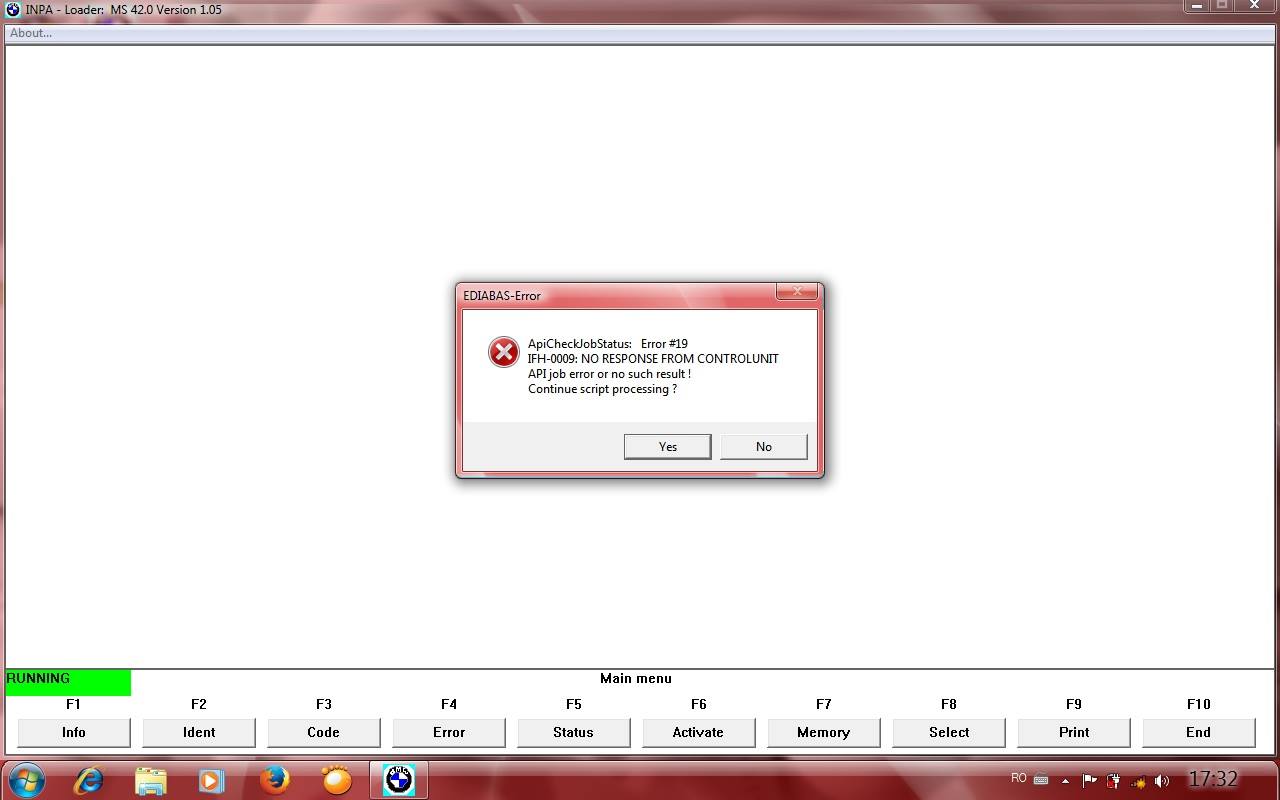Click the 17:32 taskbar clock

[x=1212, y=779]
